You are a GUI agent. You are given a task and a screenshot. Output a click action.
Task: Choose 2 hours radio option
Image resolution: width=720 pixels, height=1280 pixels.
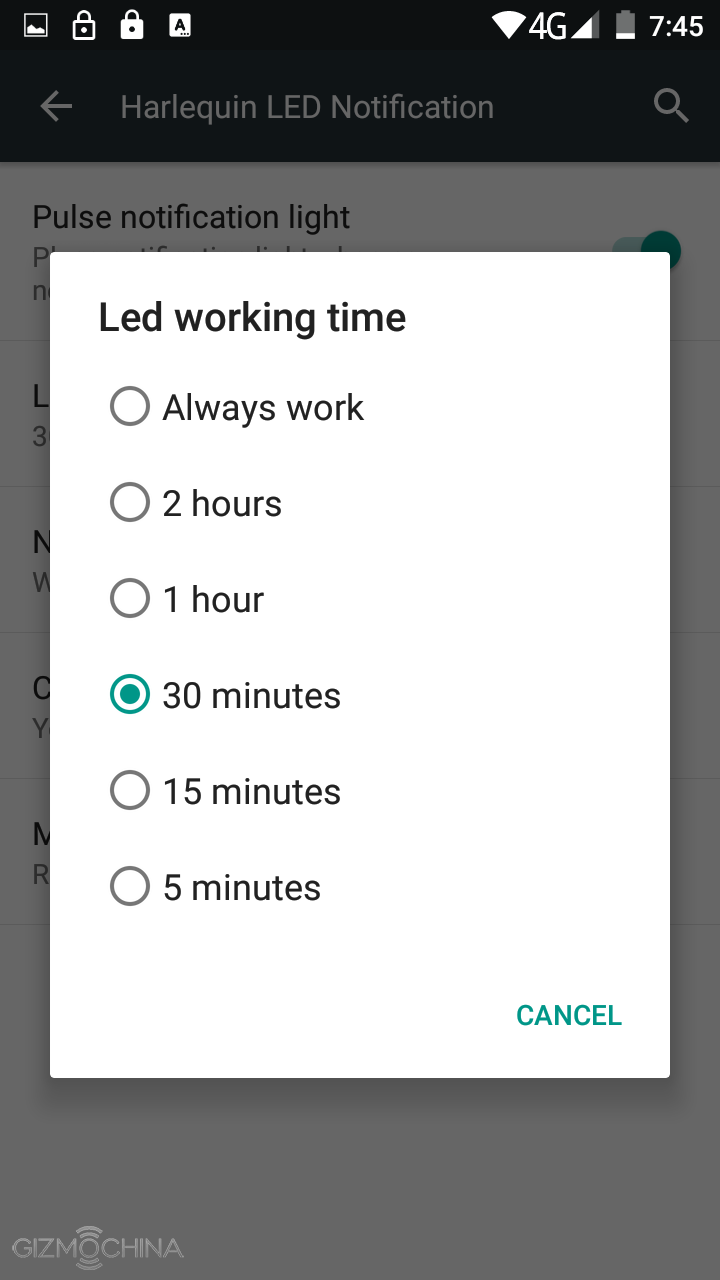pyautogui.click(x=130, y=503)
